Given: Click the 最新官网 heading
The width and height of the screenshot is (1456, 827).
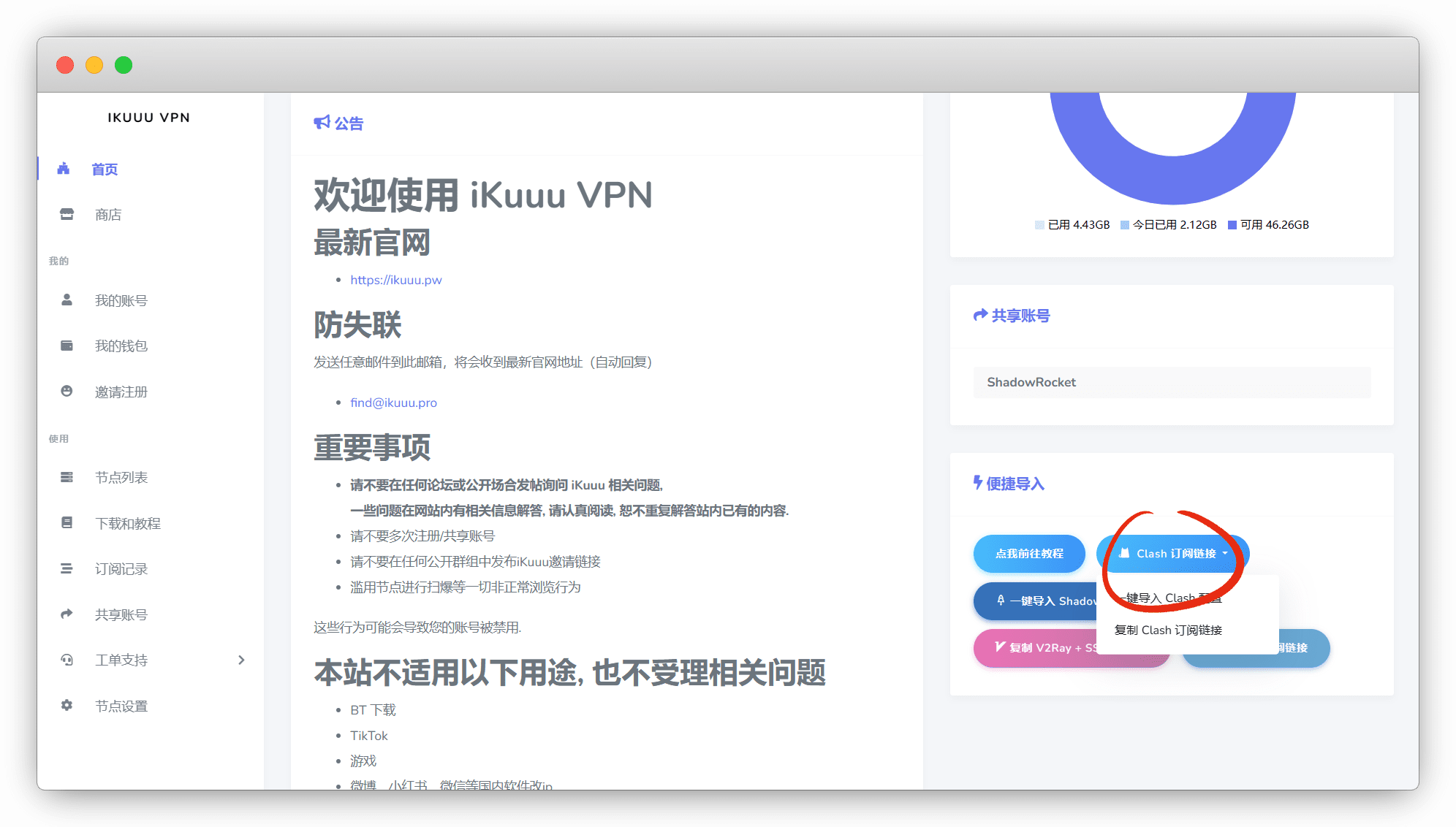Looking at the screenshot, I should pyautogui.click(x=372, y=243).
